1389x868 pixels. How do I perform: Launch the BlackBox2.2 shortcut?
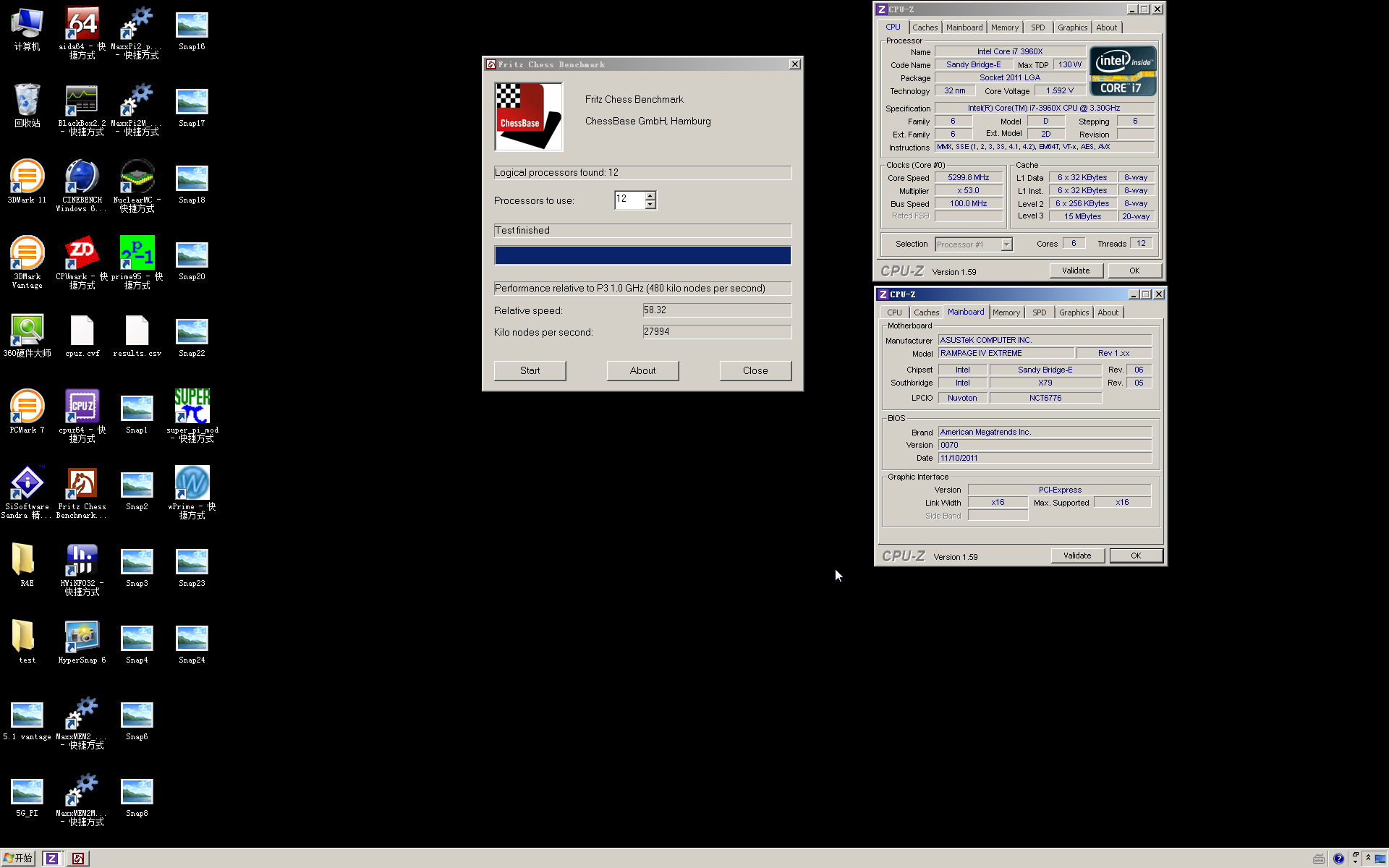click(82, 109)
